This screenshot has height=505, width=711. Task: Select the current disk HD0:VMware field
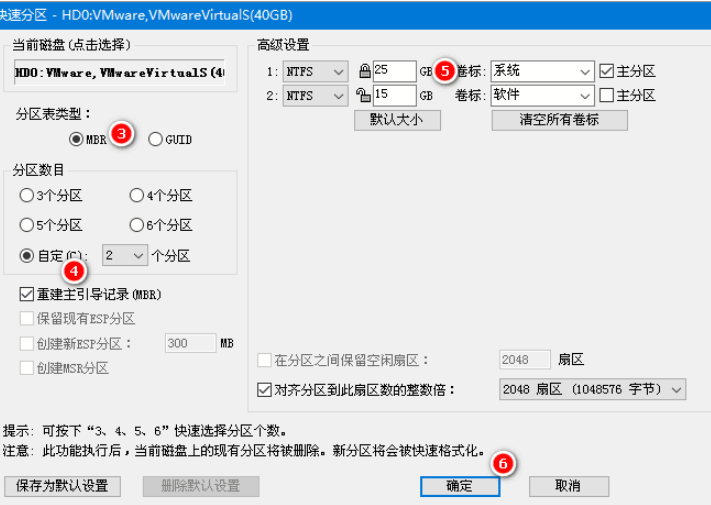pos(119,73)
